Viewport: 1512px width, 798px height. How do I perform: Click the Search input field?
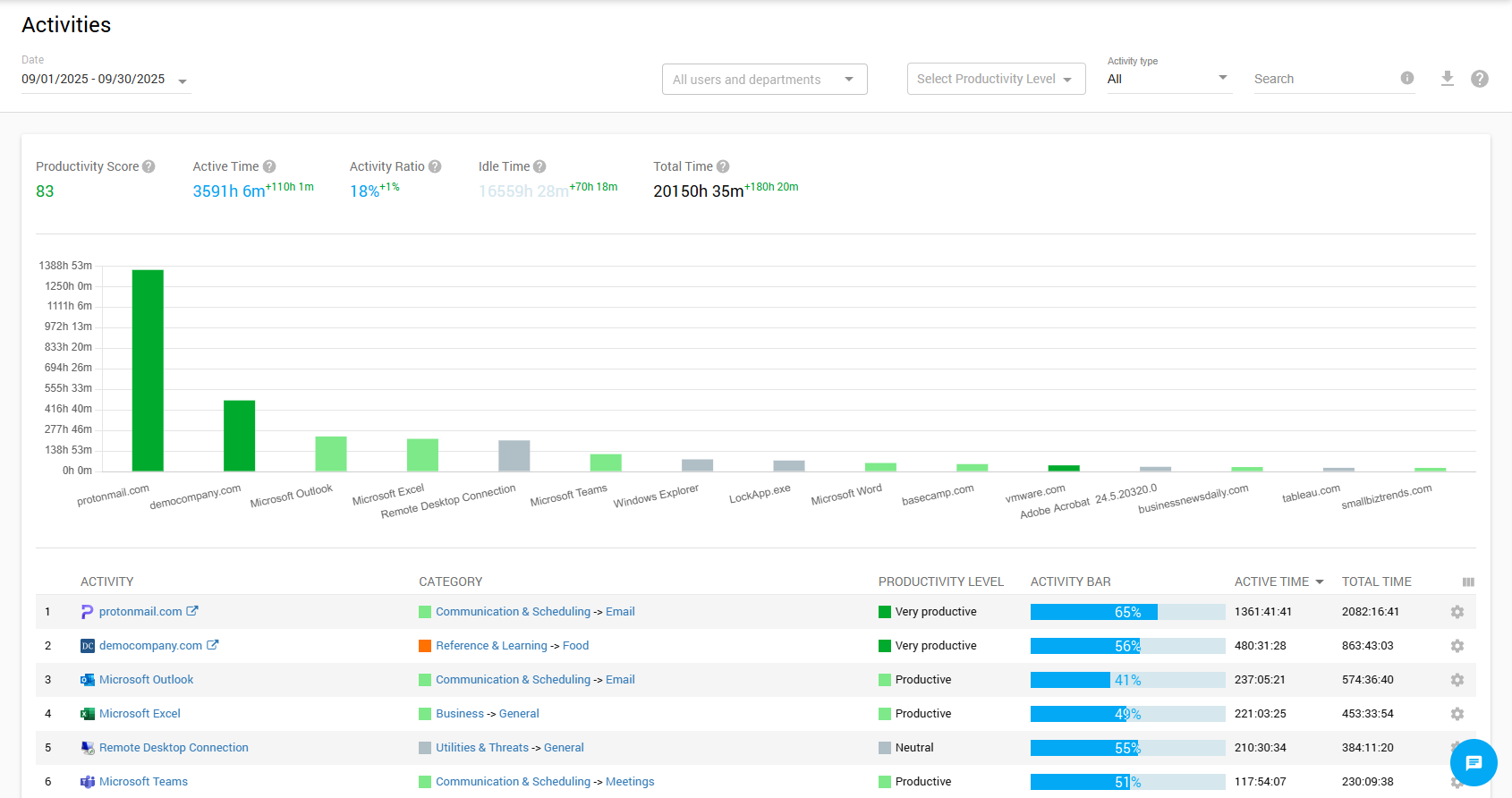click(x=1322, y=79)
